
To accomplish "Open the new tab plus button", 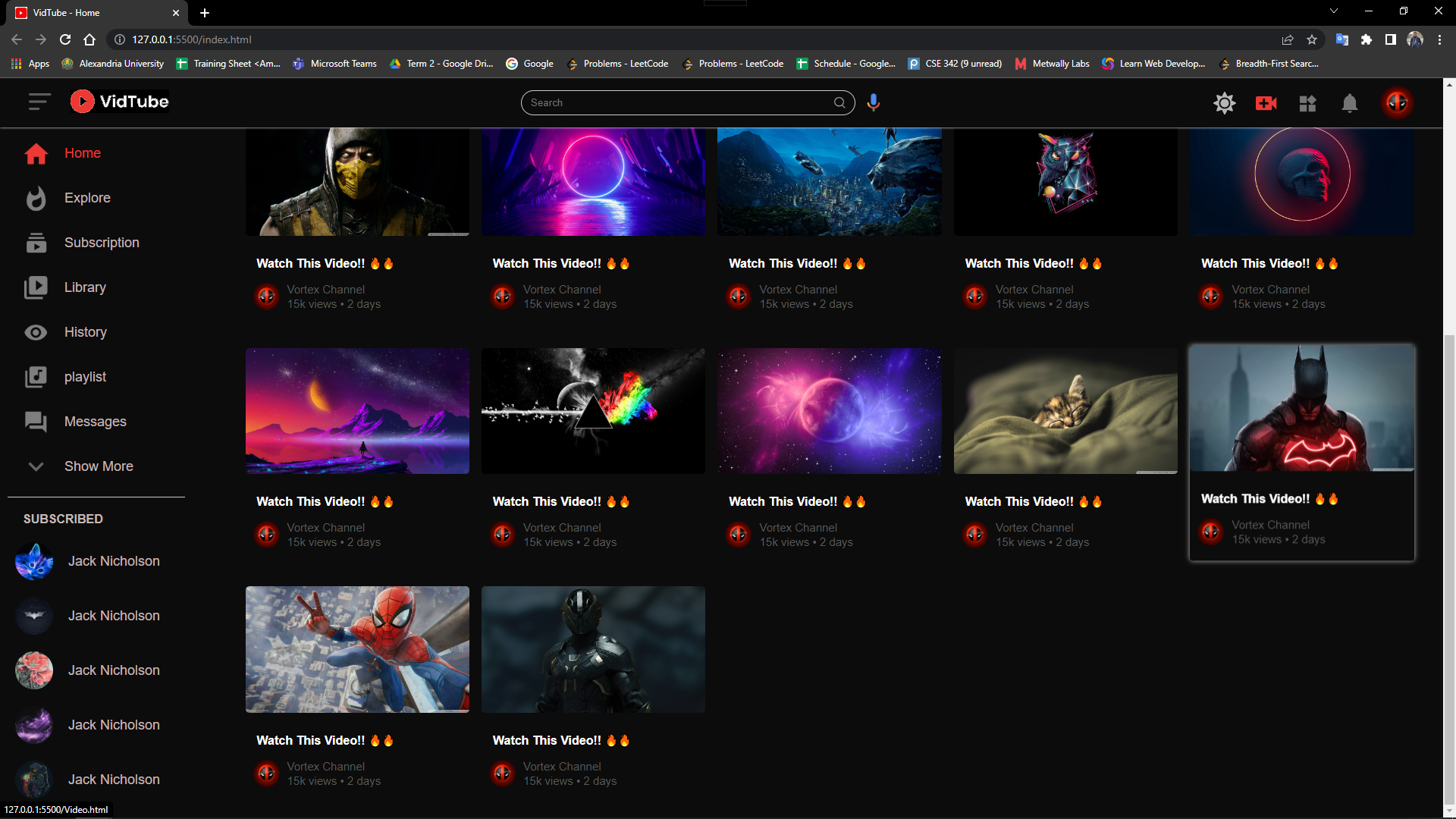I will coord(205,13).
